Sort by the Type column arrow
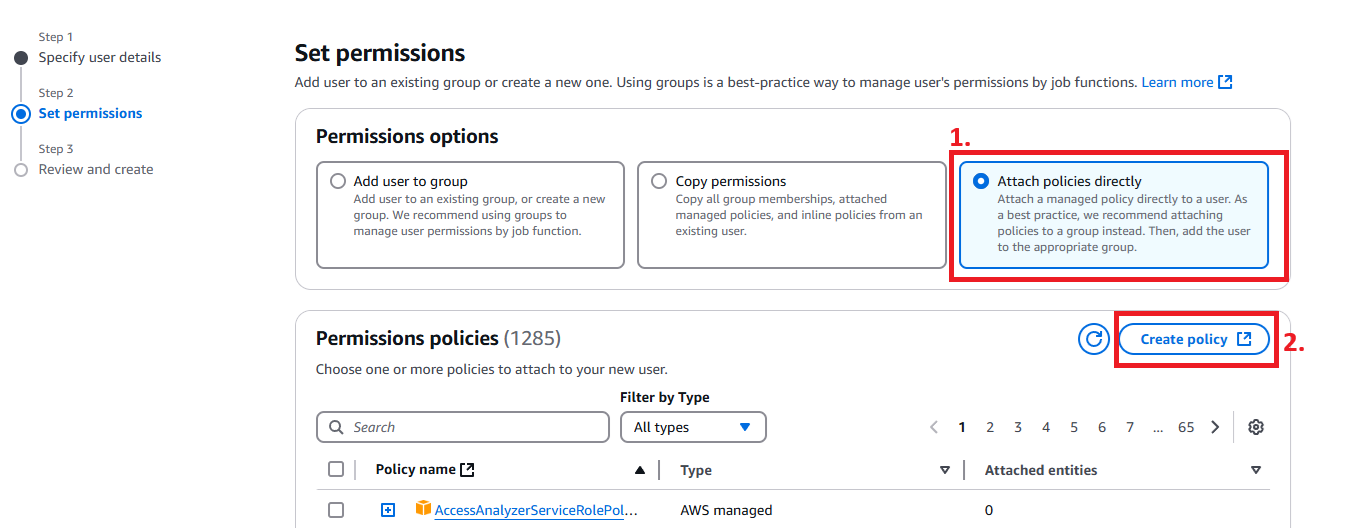 944,470
